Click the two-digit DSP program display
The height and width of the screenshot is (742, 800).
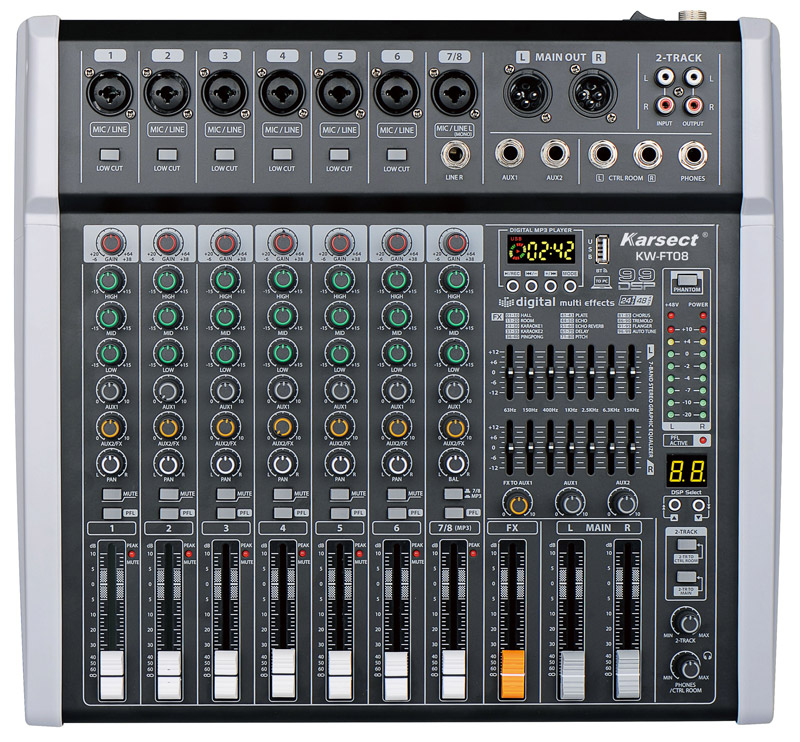(x=686, y=471)
